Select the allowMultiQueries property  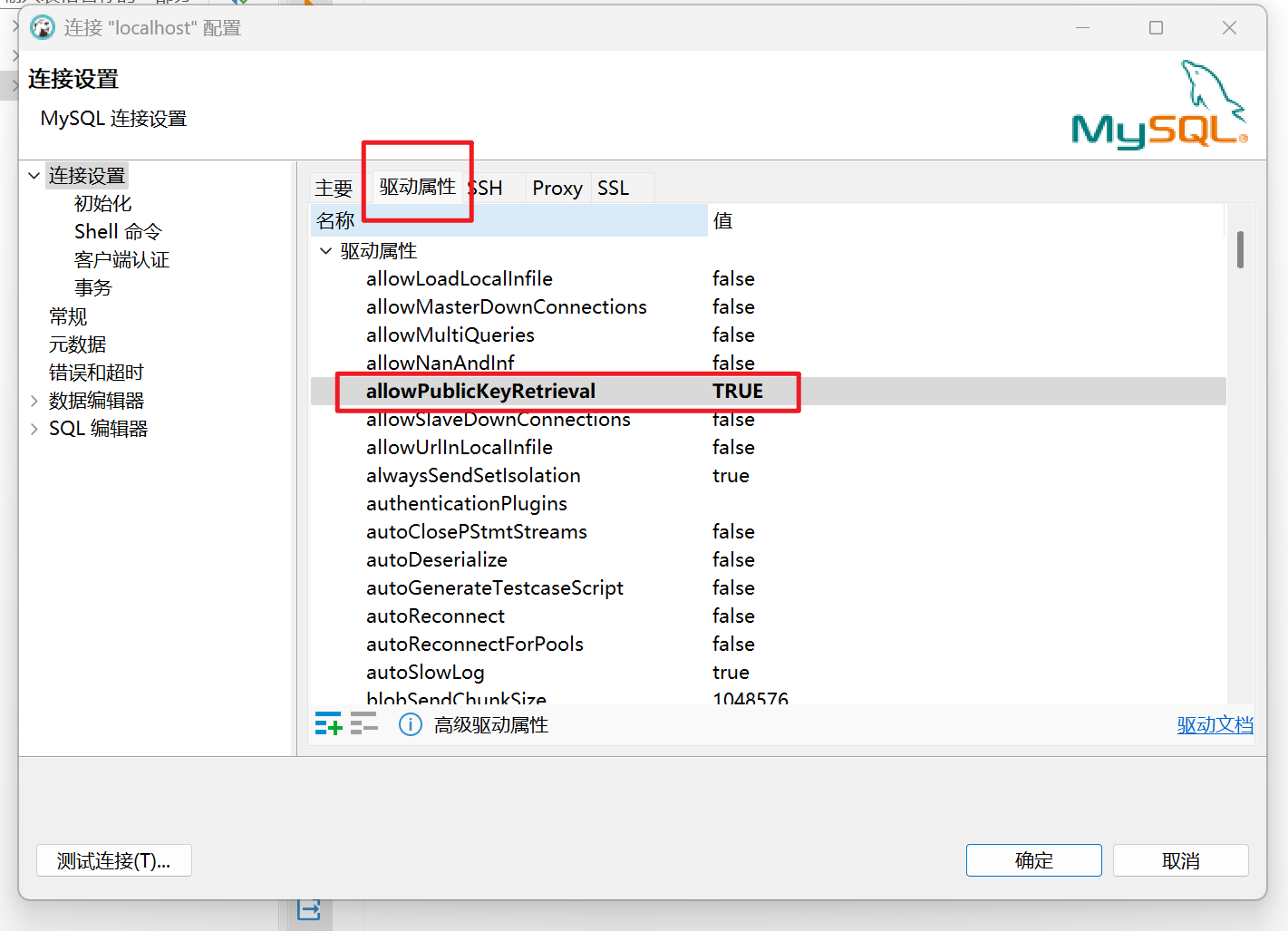coord(450,335)
